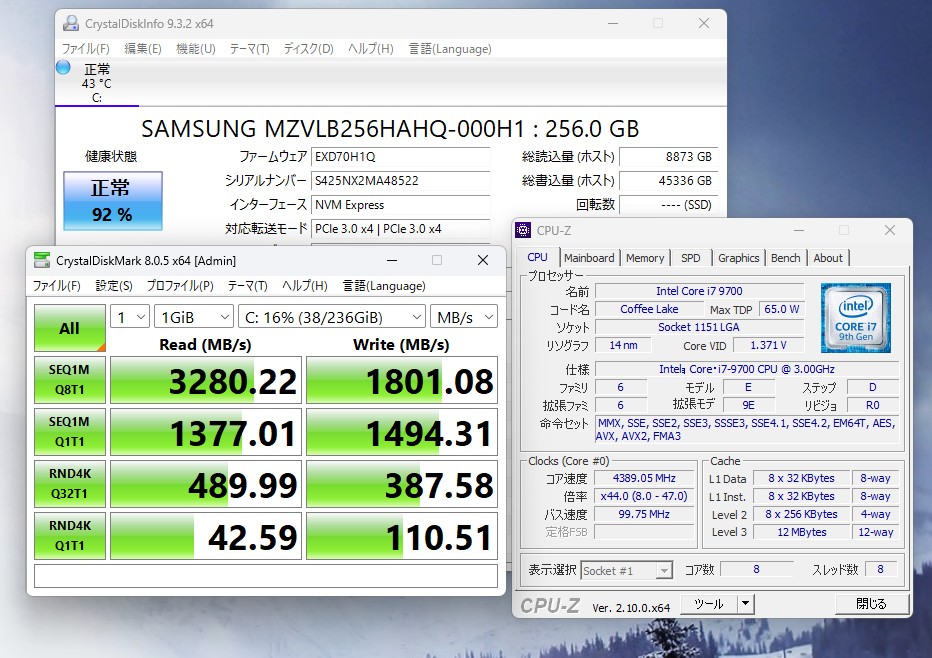The image size is (932, 658).
Task: Run the SEQ1M Q8T1 benchmark test
Action: 70,380
